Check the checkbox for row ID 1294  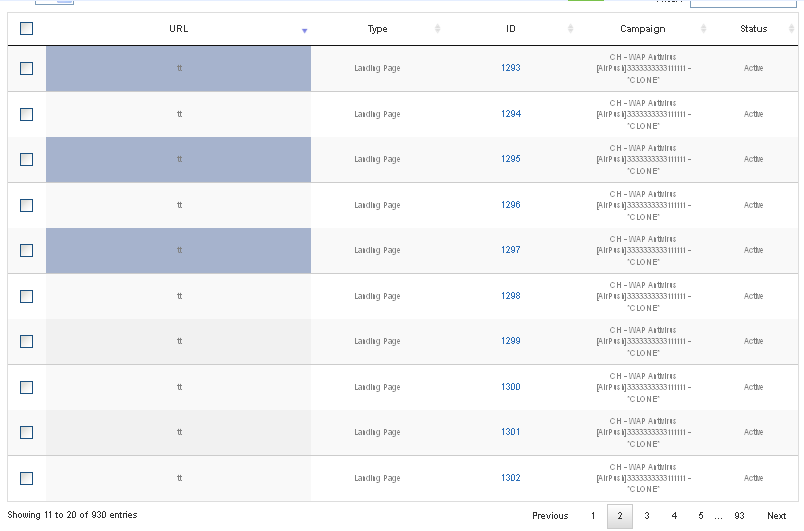tap(26, 114)
